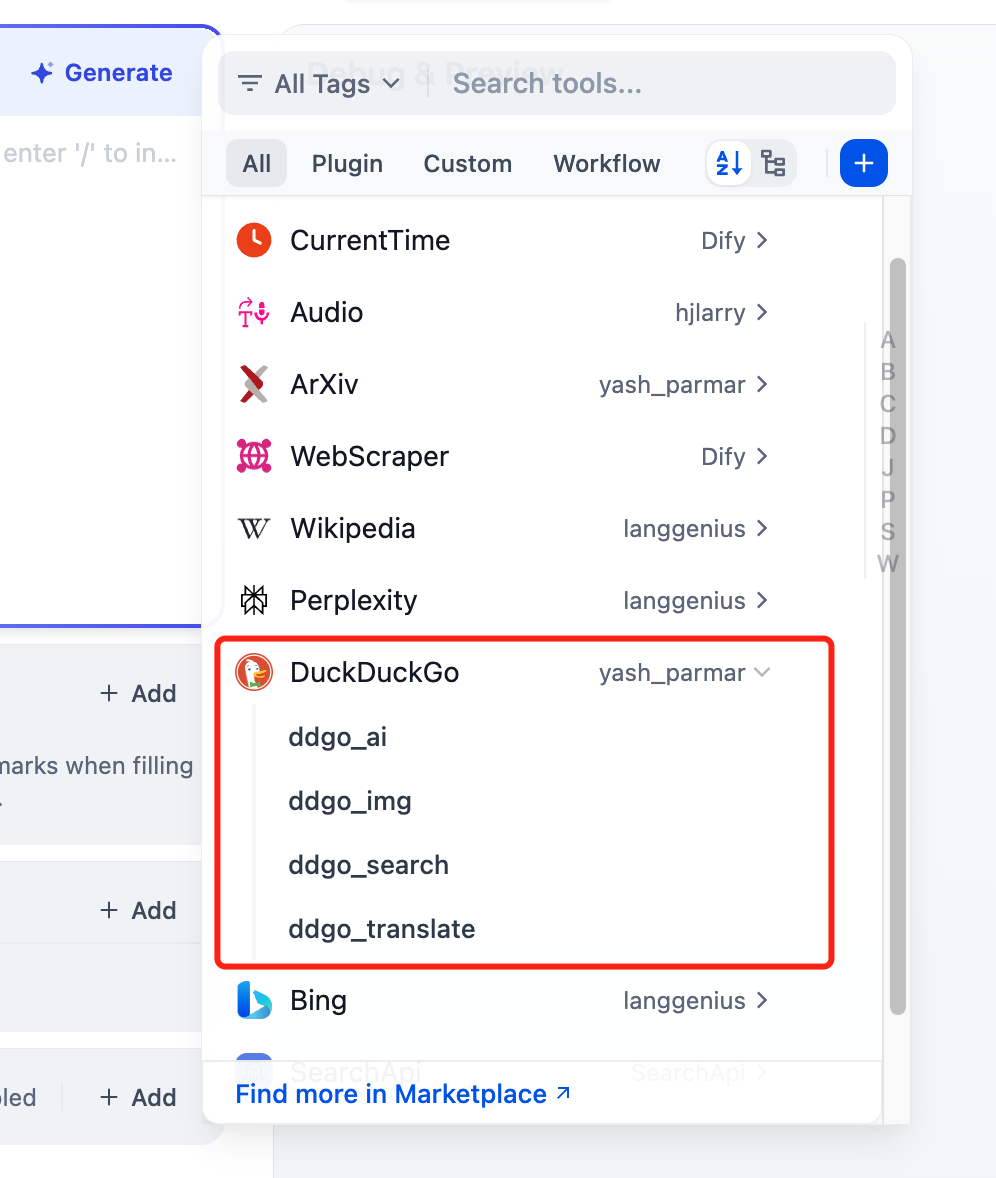Switch to the Plugin tab
Image resolution: width=996 pixels, height=1178 pixels.
click(x=347, y=164)
